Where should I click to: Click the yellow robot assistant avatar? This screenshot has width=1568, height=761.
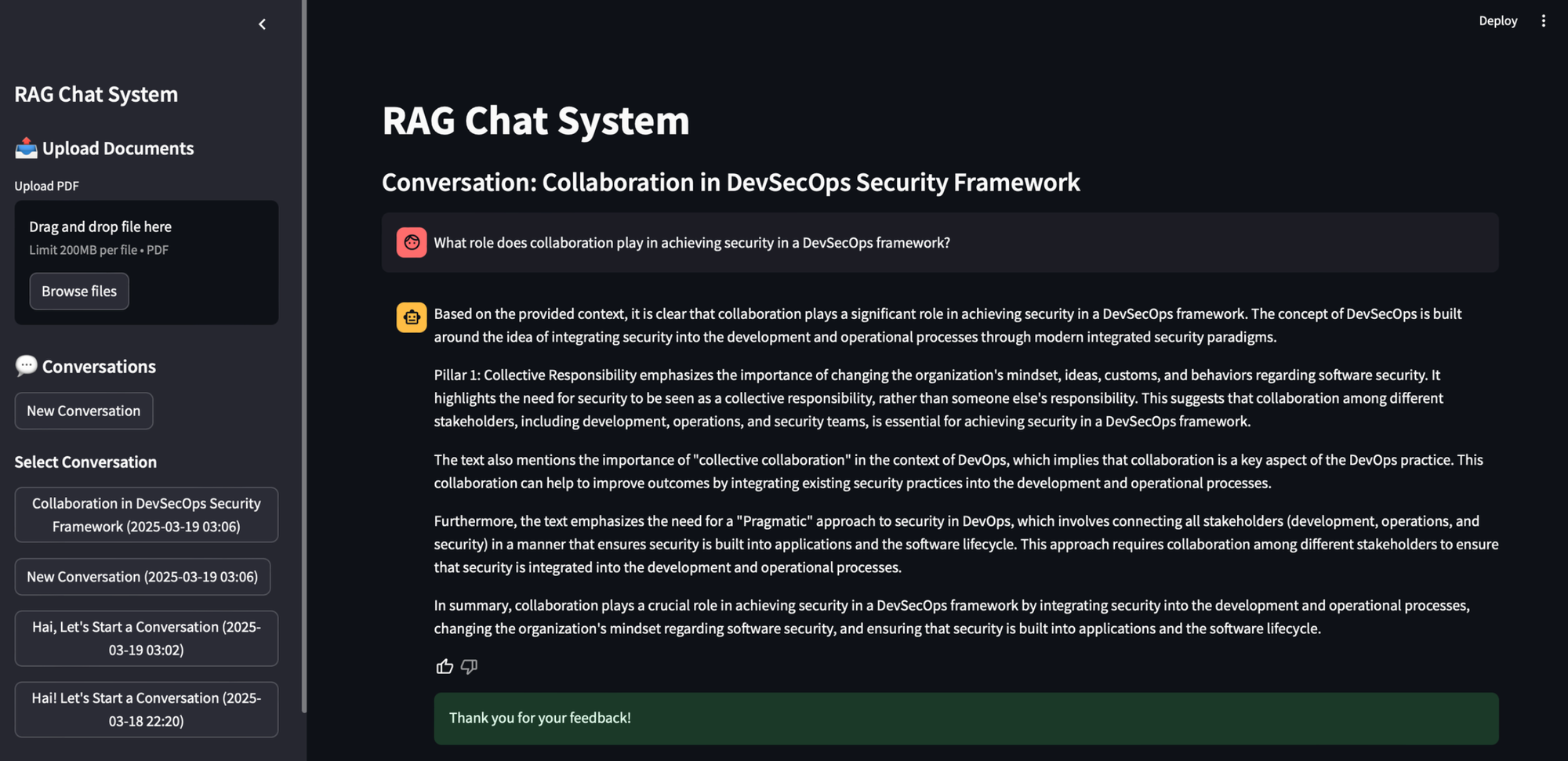coord(412,317)
